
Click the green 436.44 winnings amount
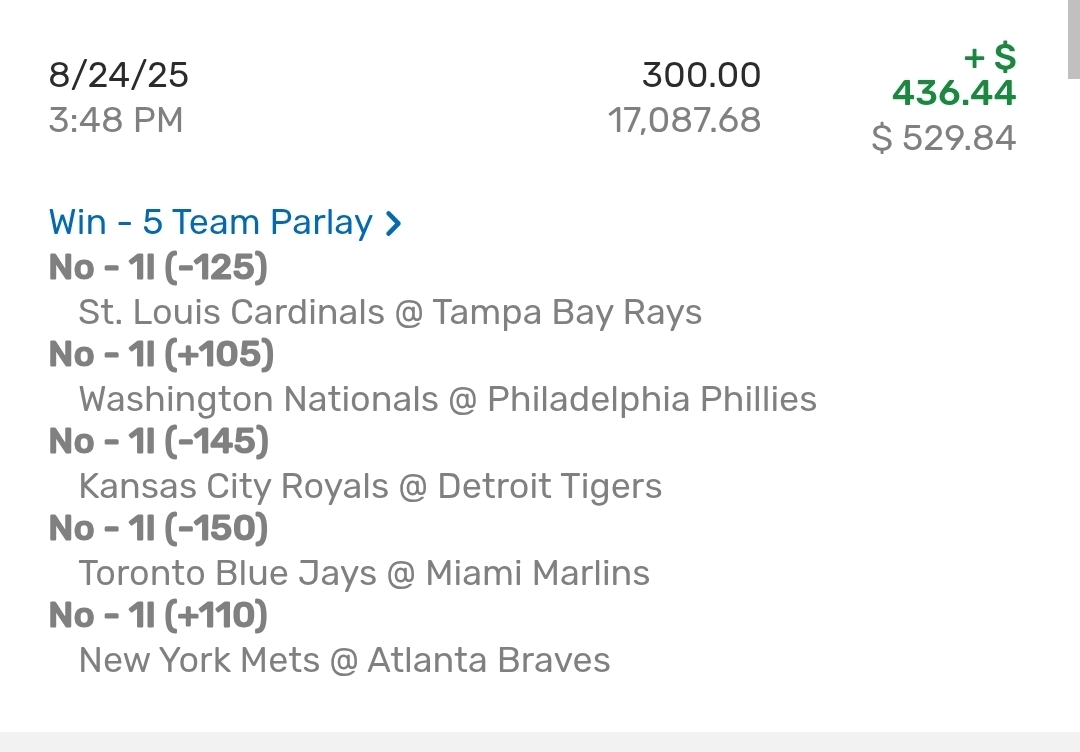pyautogui.click(x=953, y=93)
